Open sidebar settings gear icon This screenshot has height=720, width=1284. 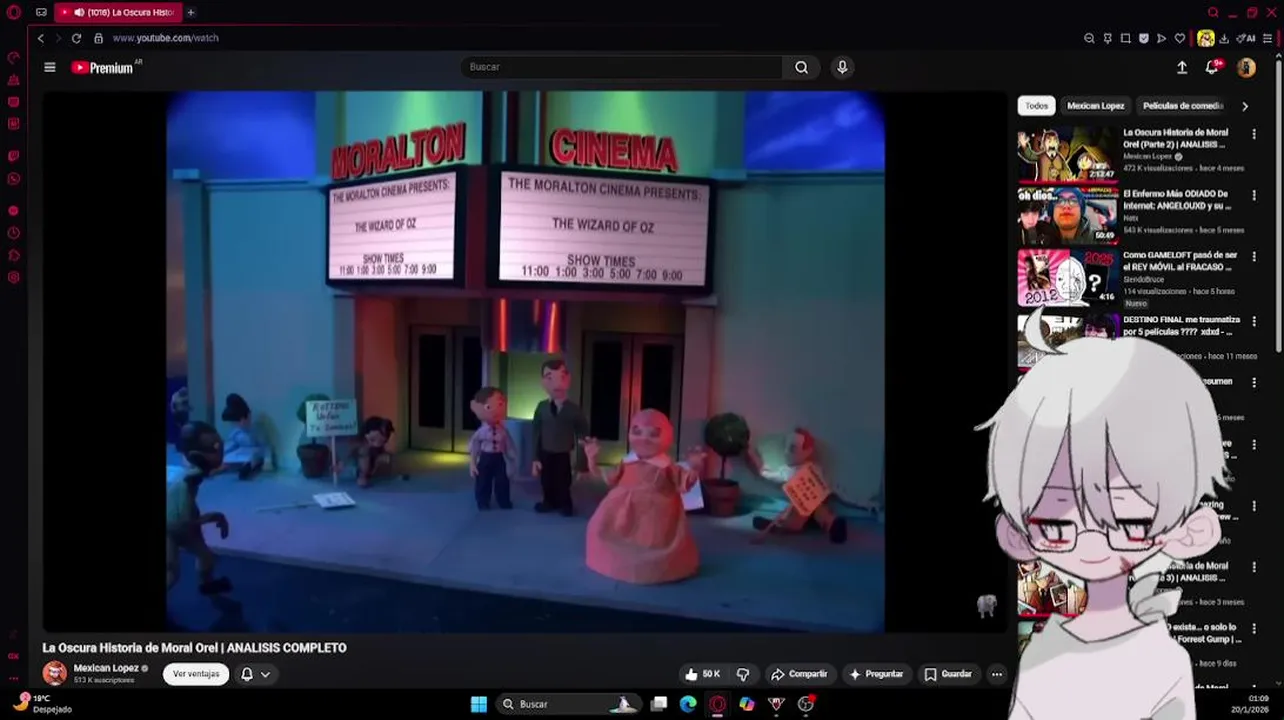pyautogui.click(x=14, y=277)
